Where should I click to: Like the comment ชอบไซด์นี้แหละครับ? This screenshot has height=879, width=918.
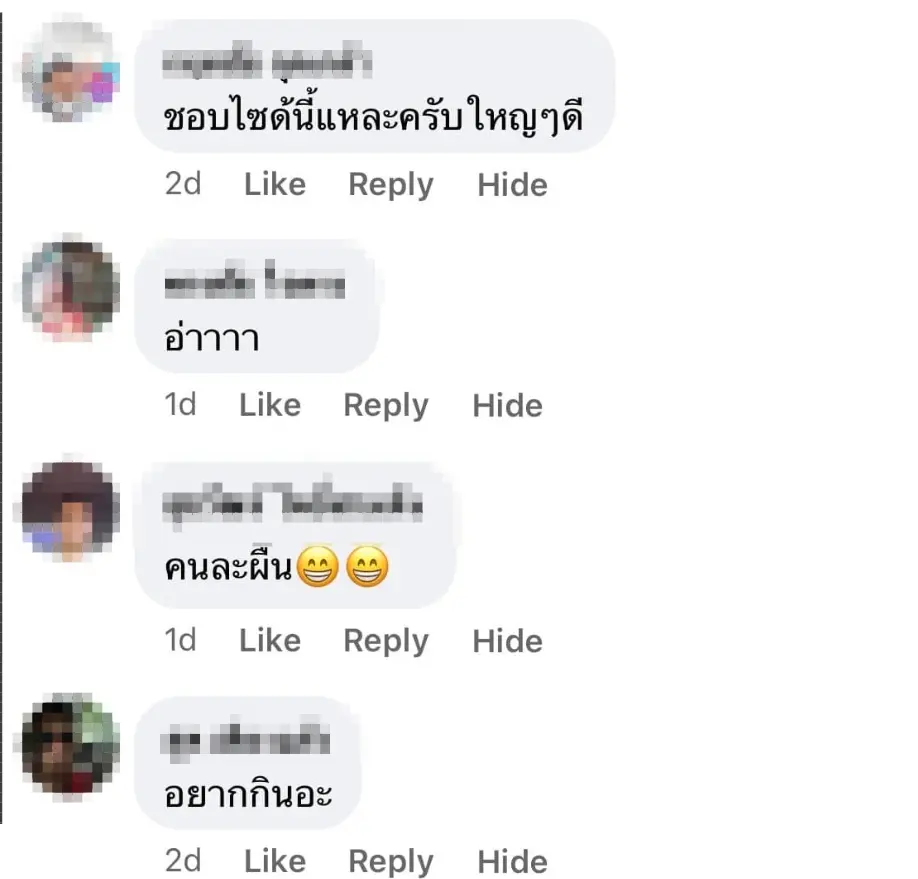275,184
